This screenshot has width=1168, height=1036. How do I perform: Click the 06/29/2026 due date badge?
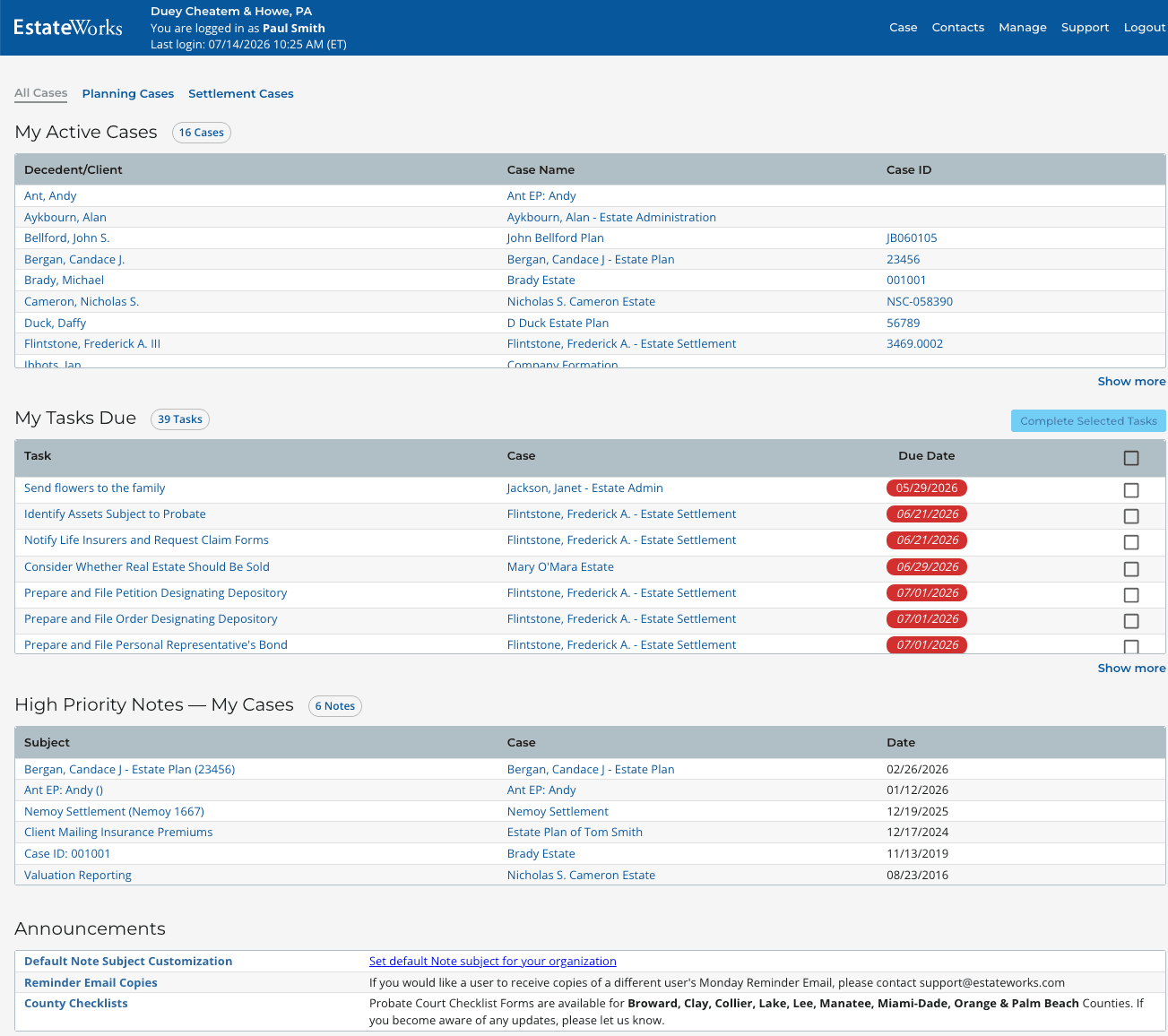click(x=927, y=566)
